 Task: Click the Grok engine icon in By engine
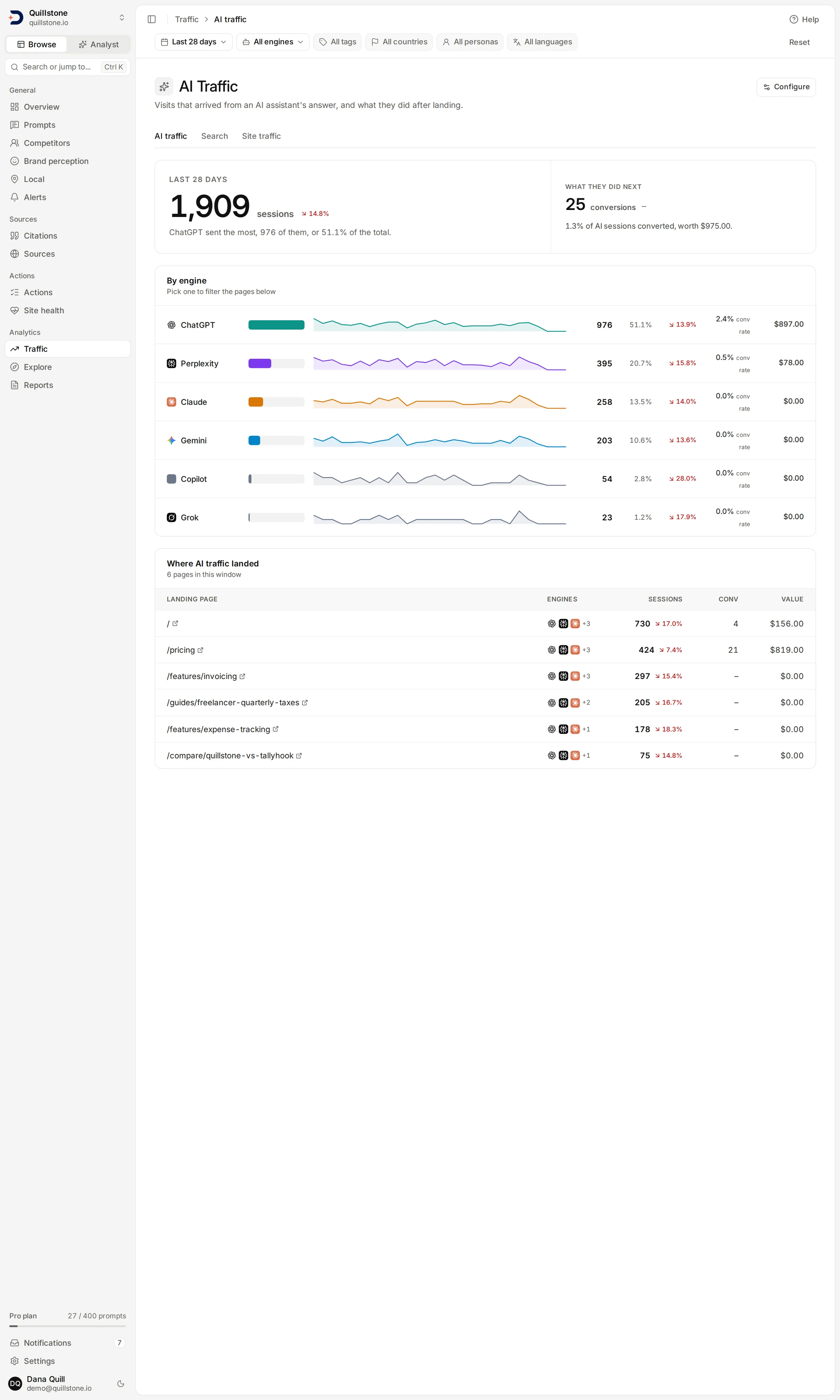[171, 517]
